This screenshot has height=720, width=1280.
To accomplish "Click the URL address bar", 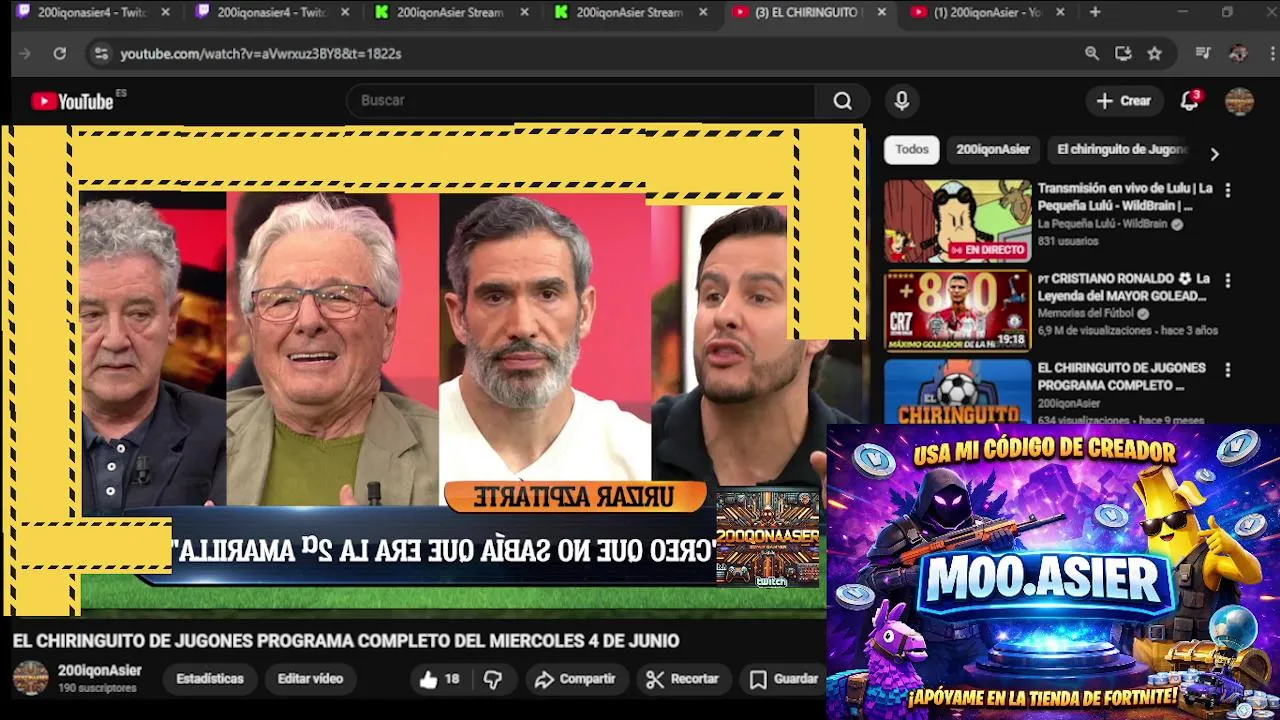I will click(590, 53).
